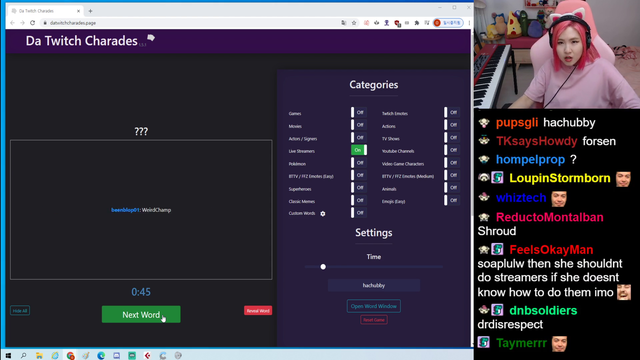
Task: Click the Hide All button
Action: pos(20,311)
